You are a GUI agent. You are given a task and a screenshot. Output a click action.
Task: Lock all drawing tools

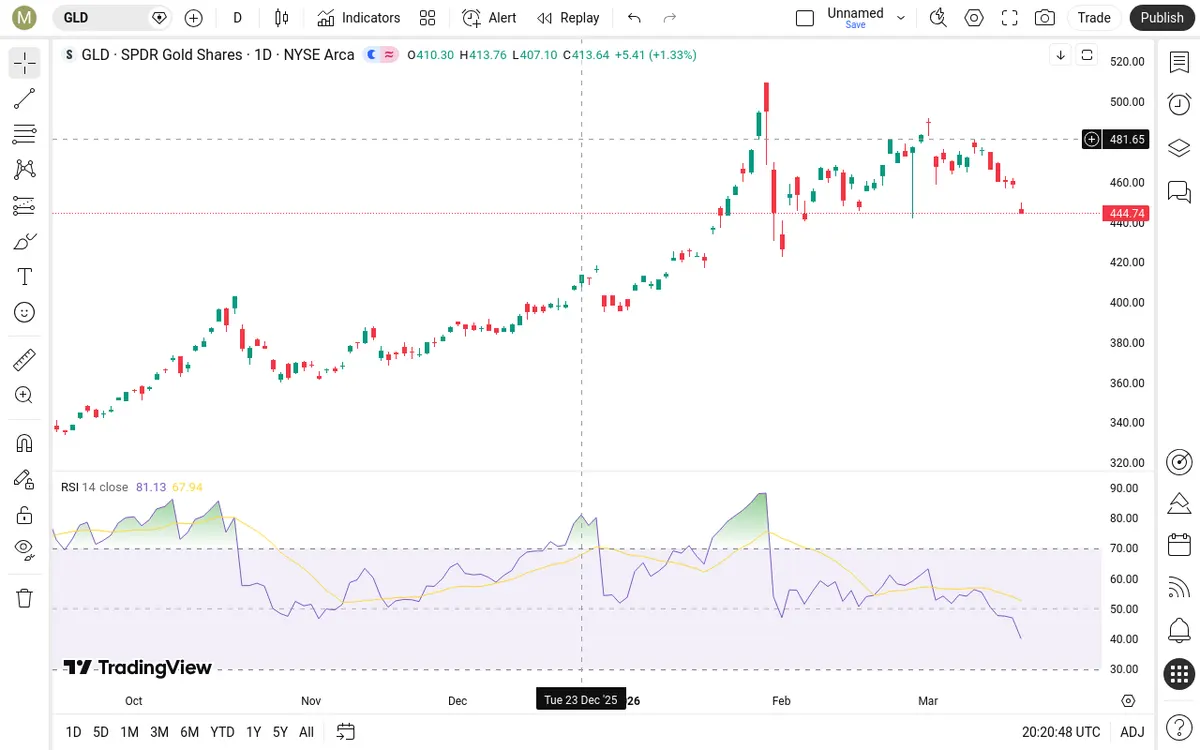tap(25, 515)
